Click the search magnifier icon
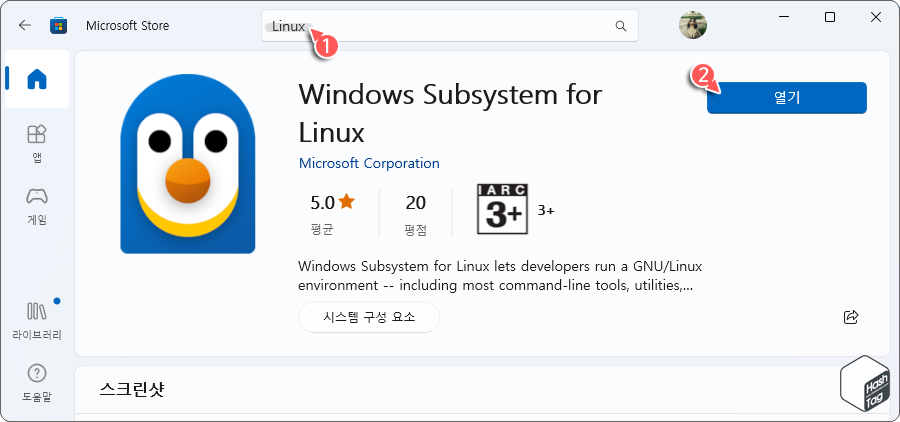Viewport: 900px width, 422px height. pos(620,26)
